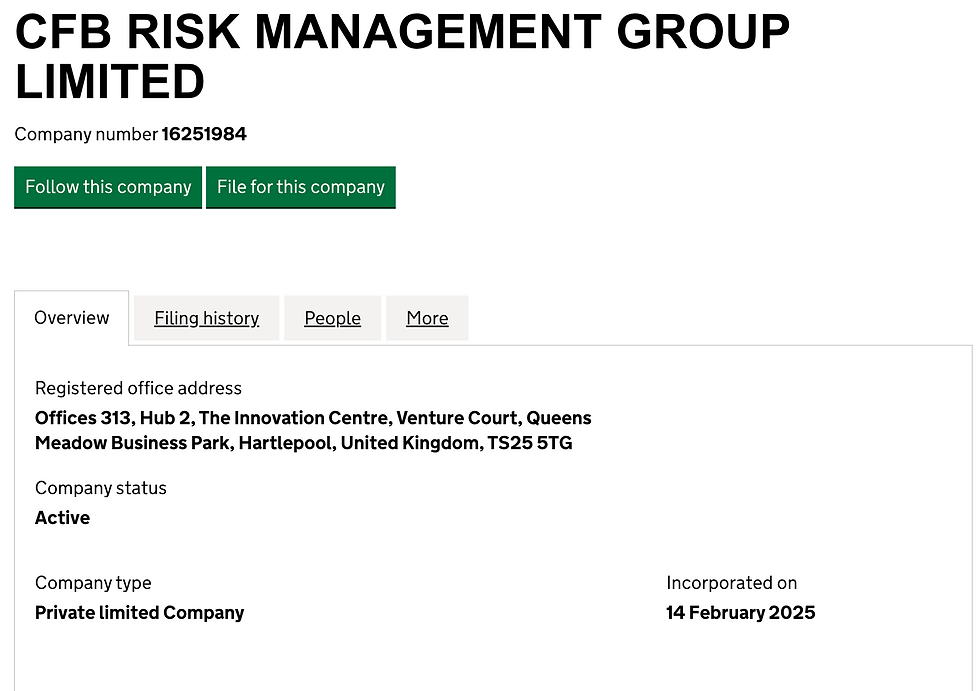Image resolution: width=980 pixels, height=691 pixels.
Task: Click the Company type heading
Action: [93, 583]
